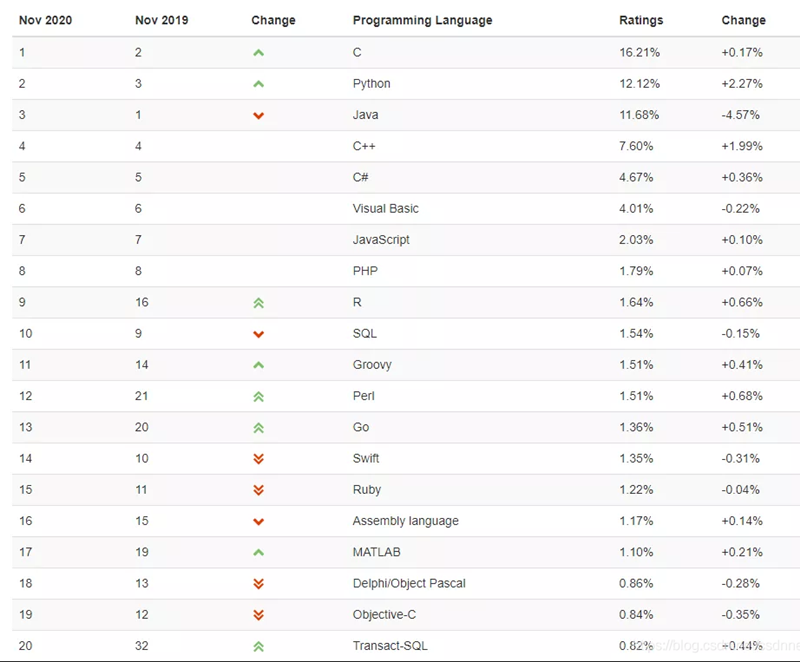Click the Delphi/Object Pascal entry
The image size is (800, 662).
tap(409, 583)
